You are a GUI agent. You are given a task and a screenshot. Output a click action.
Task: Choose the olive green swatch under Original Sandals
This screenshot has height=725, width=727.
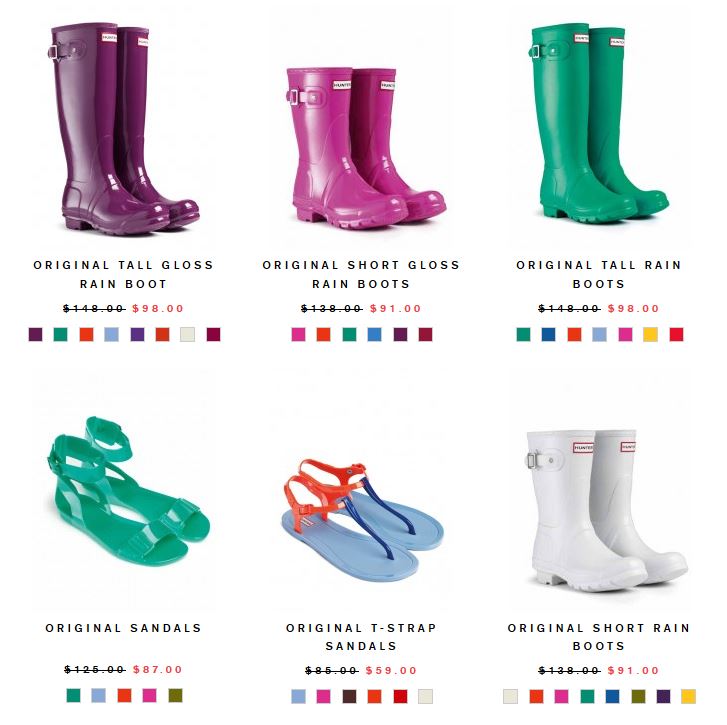tap(175, 695)
